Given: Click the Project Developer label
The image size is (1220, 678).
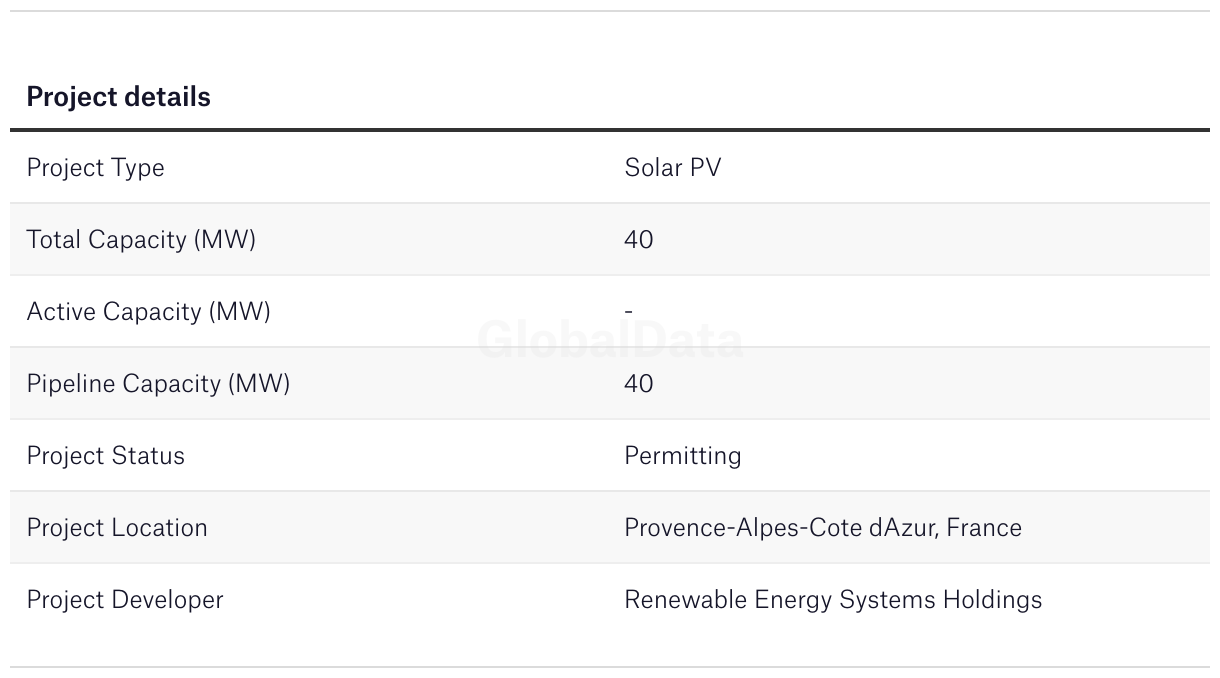Looking at the screenshot, I should click(125, 600).
